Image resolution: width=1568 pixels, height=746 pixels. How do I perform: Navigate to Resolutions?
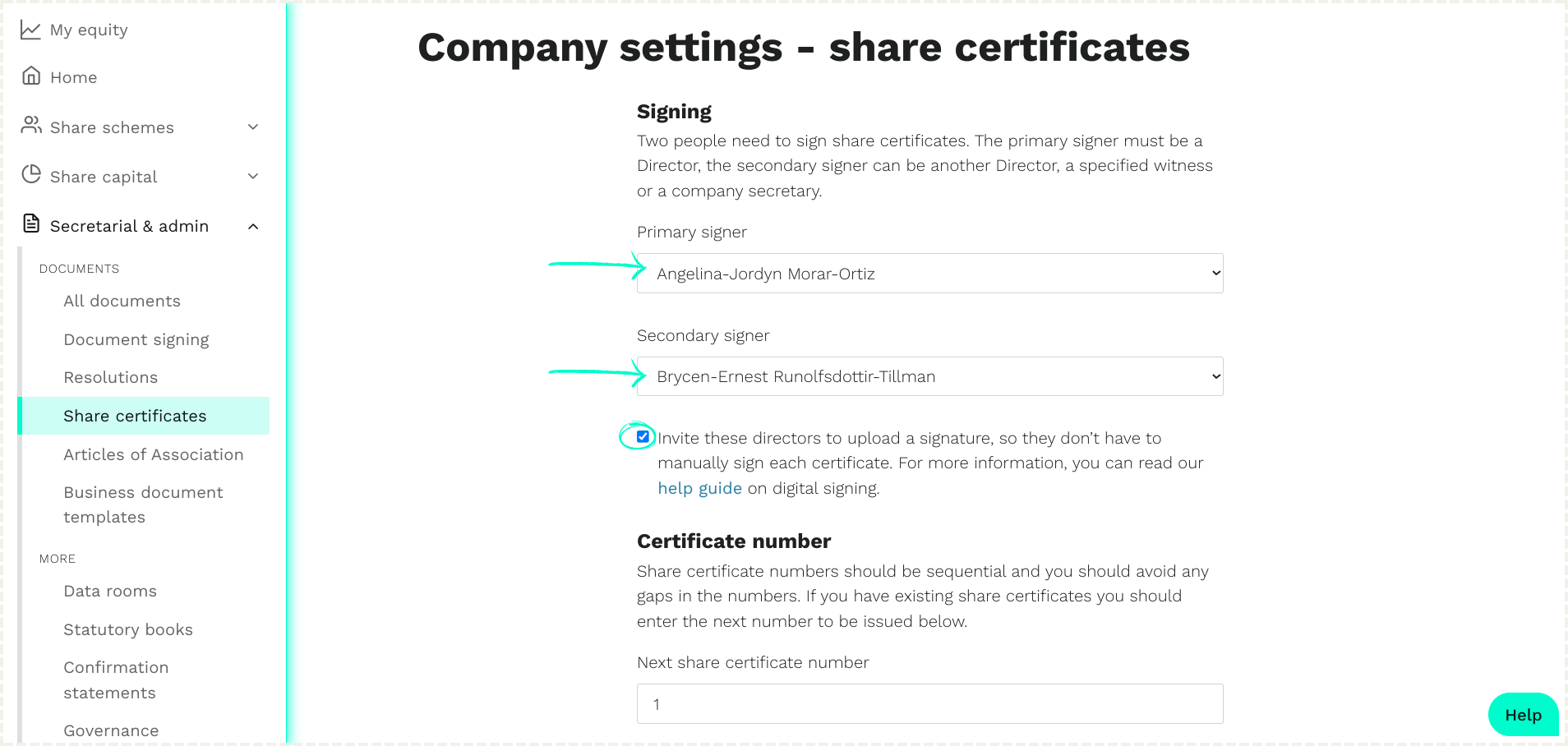[111, 377]
